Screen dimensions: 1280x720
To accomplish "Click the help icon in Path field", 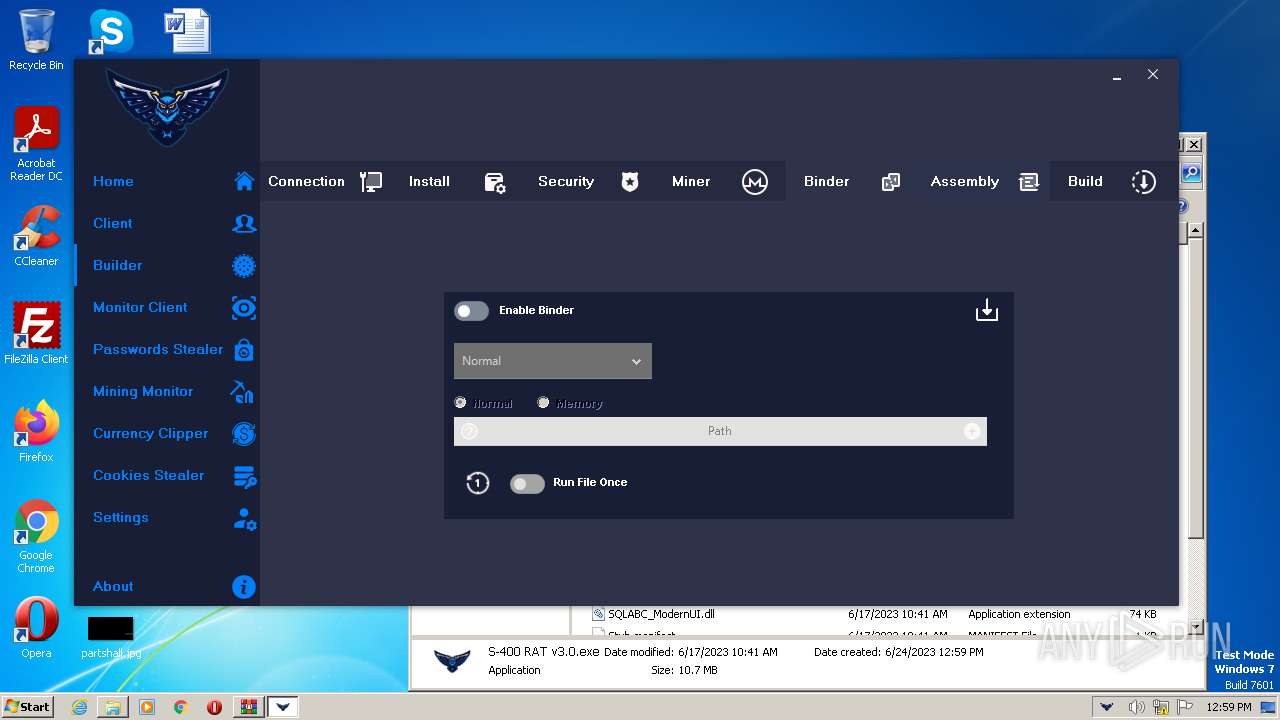I will pyautogui.click(x=469, y=431).
